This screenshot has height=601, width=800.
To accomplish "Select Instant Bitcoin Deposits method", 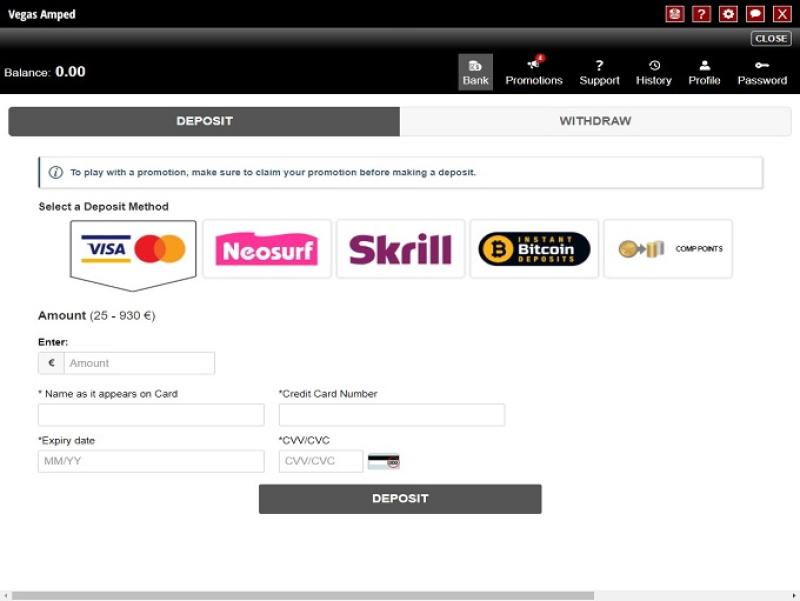I will (x=534, y=249).
